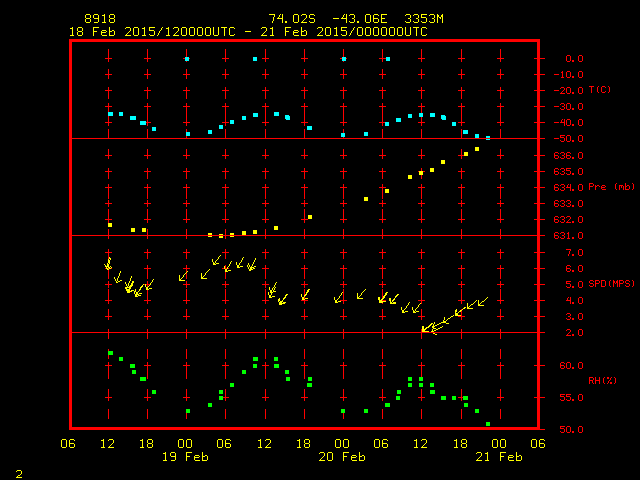This screenshot has height=480, width=640.
Task: Click the 00 hour label above 20 Feb
Action: coord(342,443)
